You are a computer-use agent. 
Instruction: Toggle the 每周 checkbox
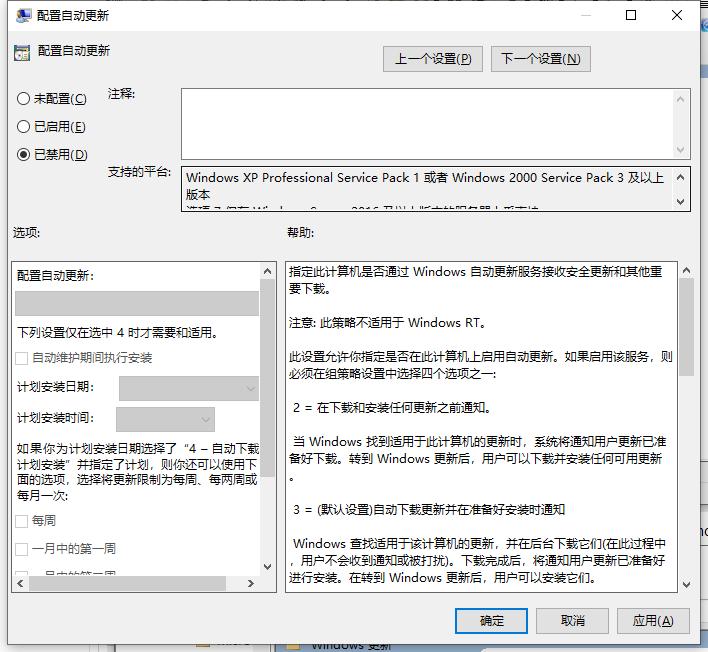point(21,521)
